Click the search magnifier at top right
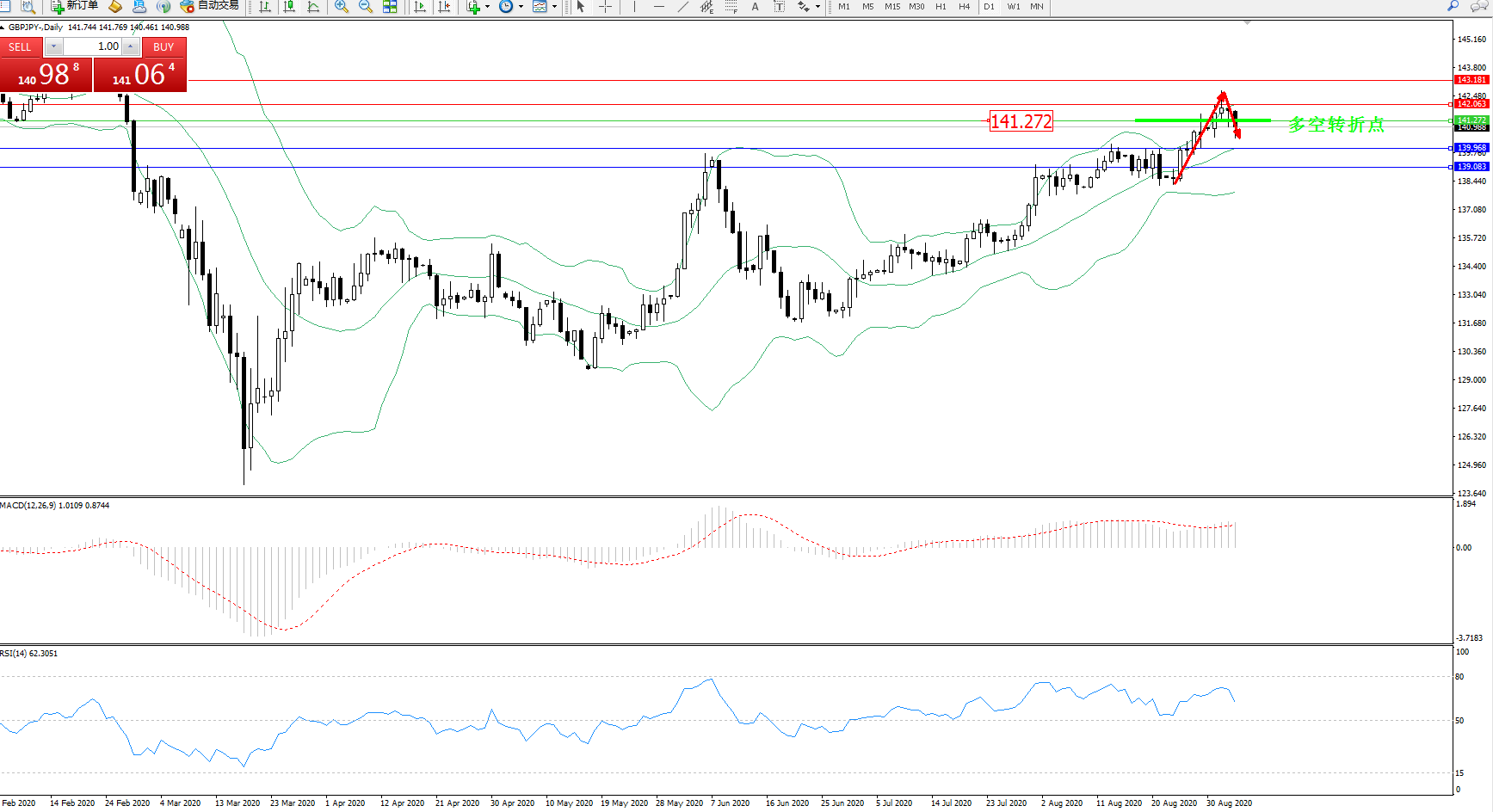1493x812 pixels. coord(1453,6)
